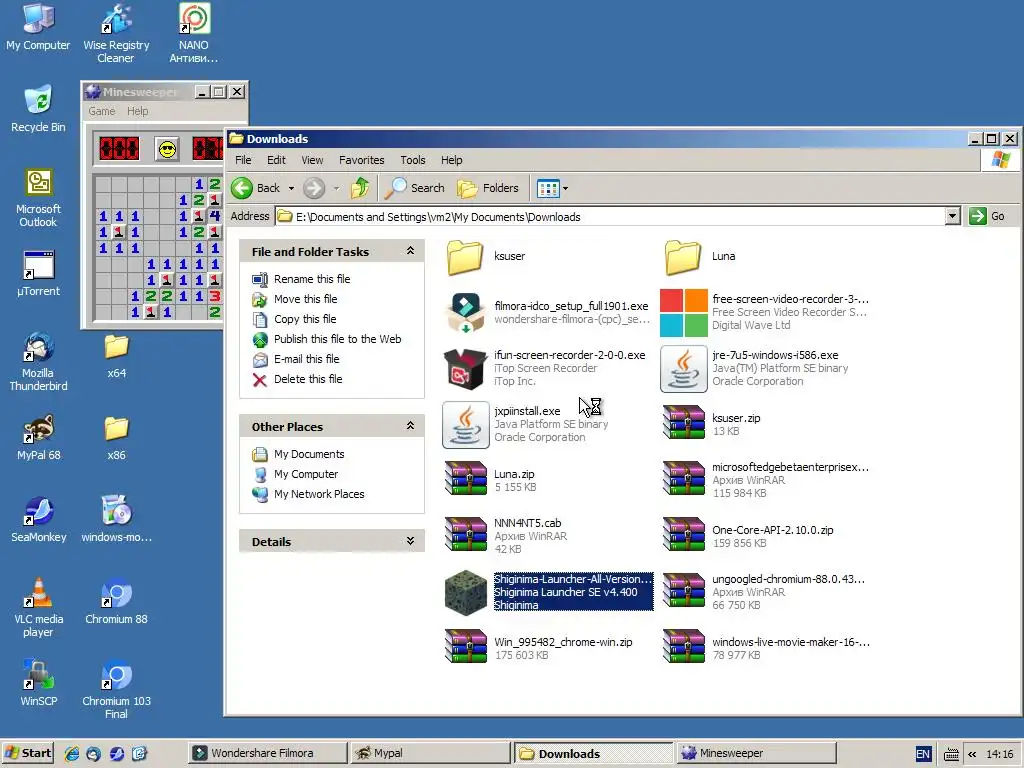Select the µTorrent desktop shortcut
This screenshot has height=768, width=1024.
pyautogui.click(x=38, y=273)
